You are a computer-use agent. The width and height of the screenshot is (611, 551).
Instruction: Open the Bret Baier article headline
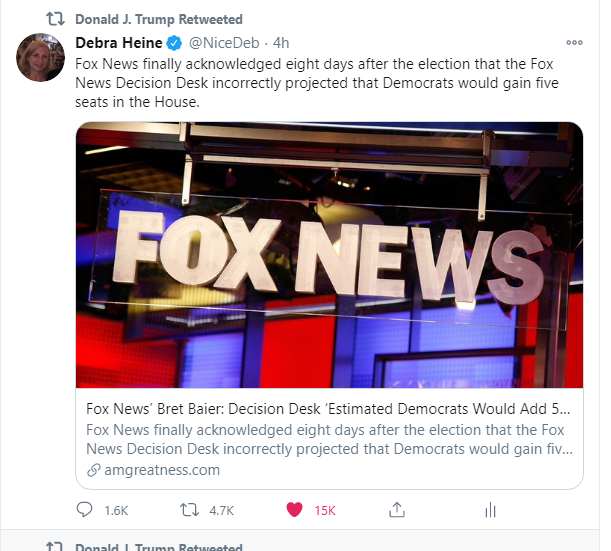(x=328, y=409)
